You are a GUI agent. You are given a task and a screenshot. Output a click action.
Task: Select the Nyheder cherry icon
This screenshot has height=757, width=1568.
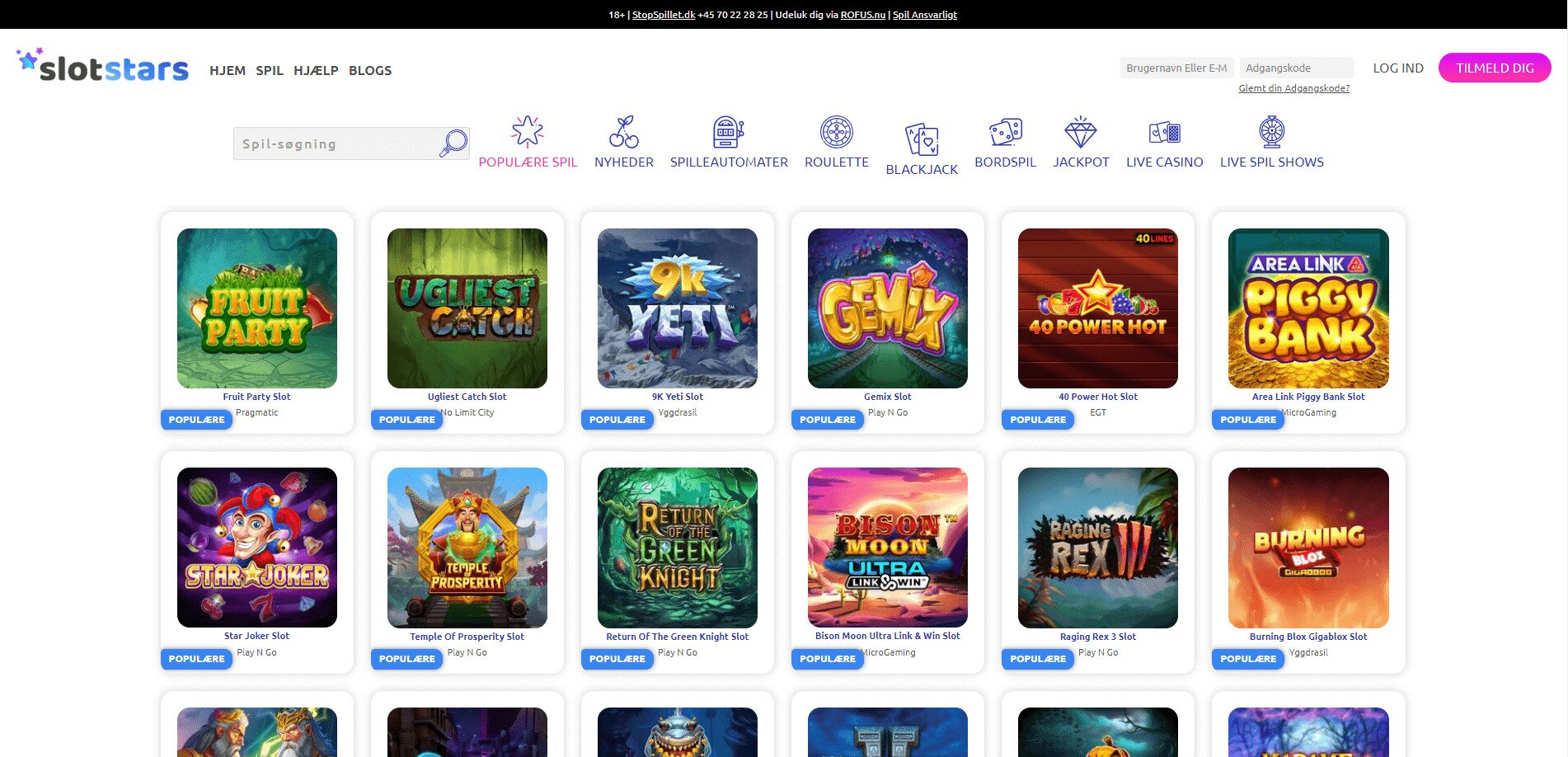(624, 131)
